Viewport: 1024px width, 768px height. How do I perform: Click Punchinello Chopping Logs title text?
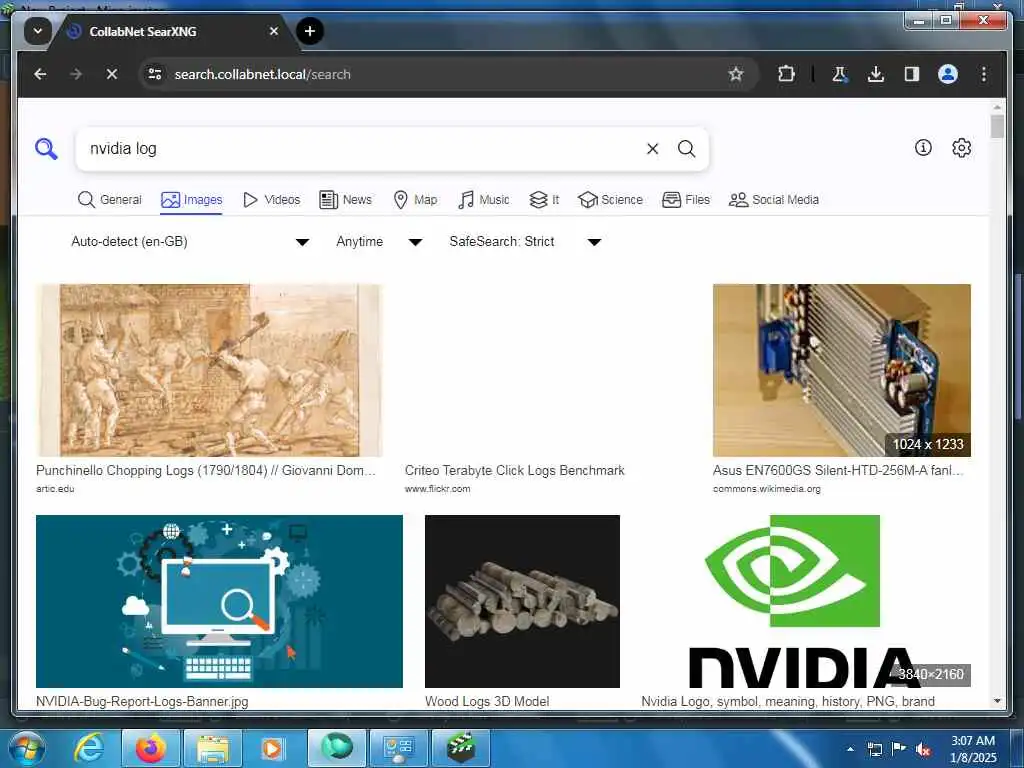pyautogui.click(x=206, y=470)
